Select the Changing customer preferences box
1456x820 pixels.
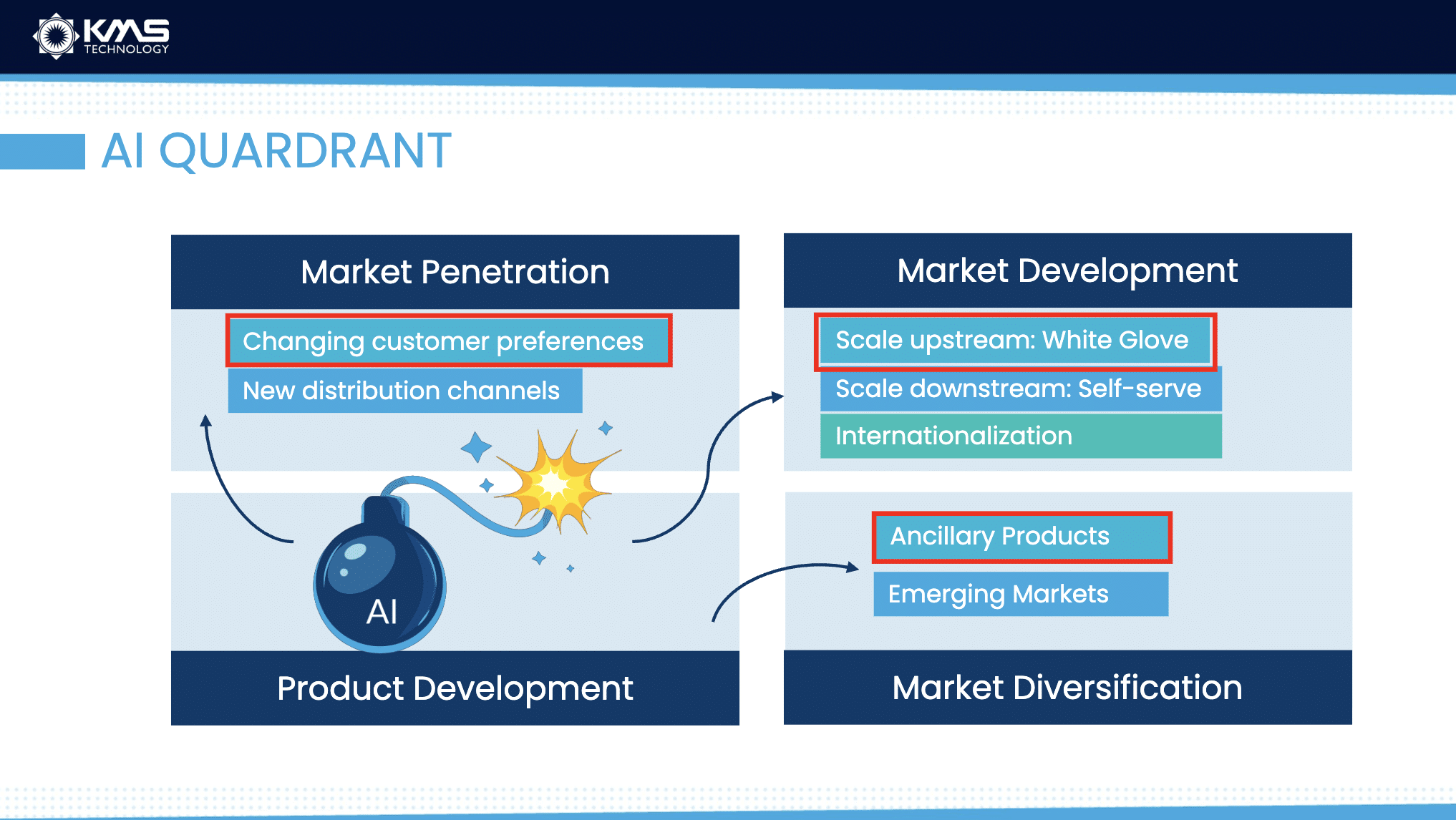[x=449, y=341]
